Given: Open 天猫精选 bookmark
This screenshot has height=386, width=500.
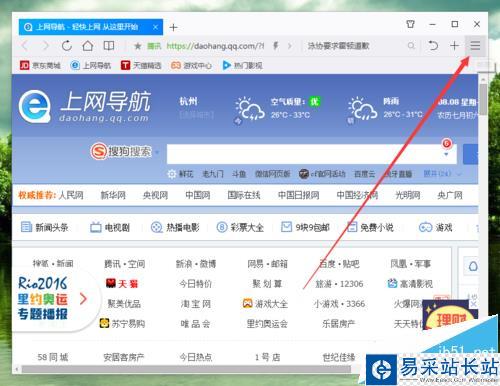Looking at the screenshot, I should pyautogui.click(x=141, y=65).
